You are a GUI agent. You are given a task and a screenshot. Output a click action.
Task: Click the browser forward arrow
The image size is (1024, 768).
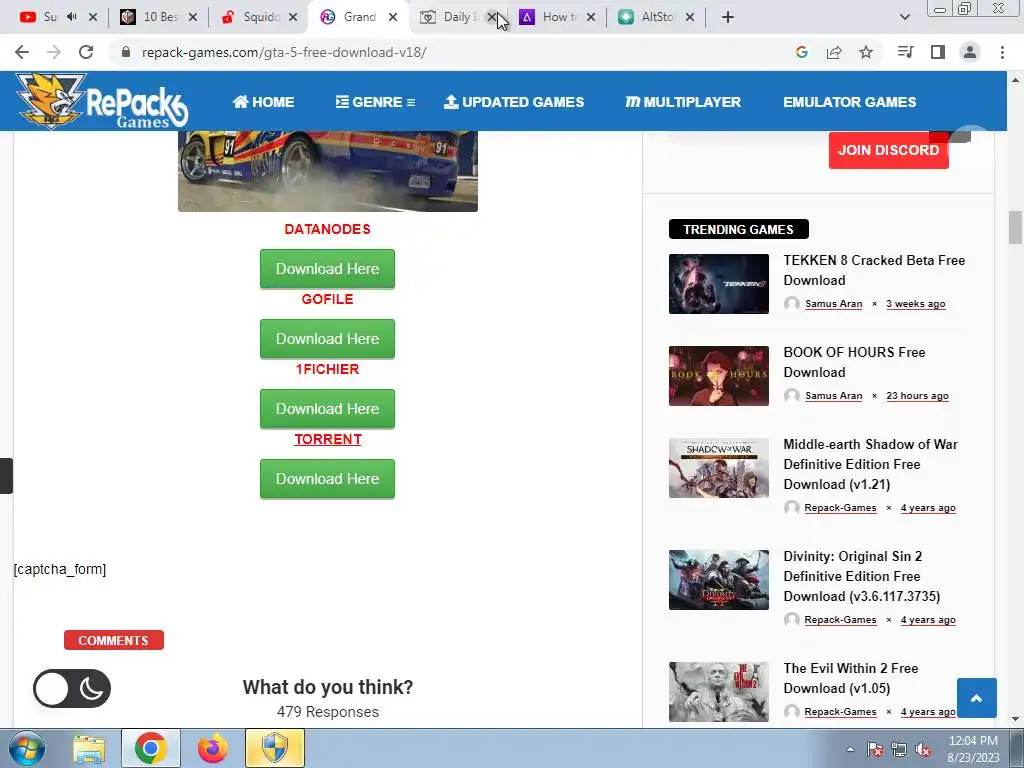pyautogui.click(x=54, y=52)
